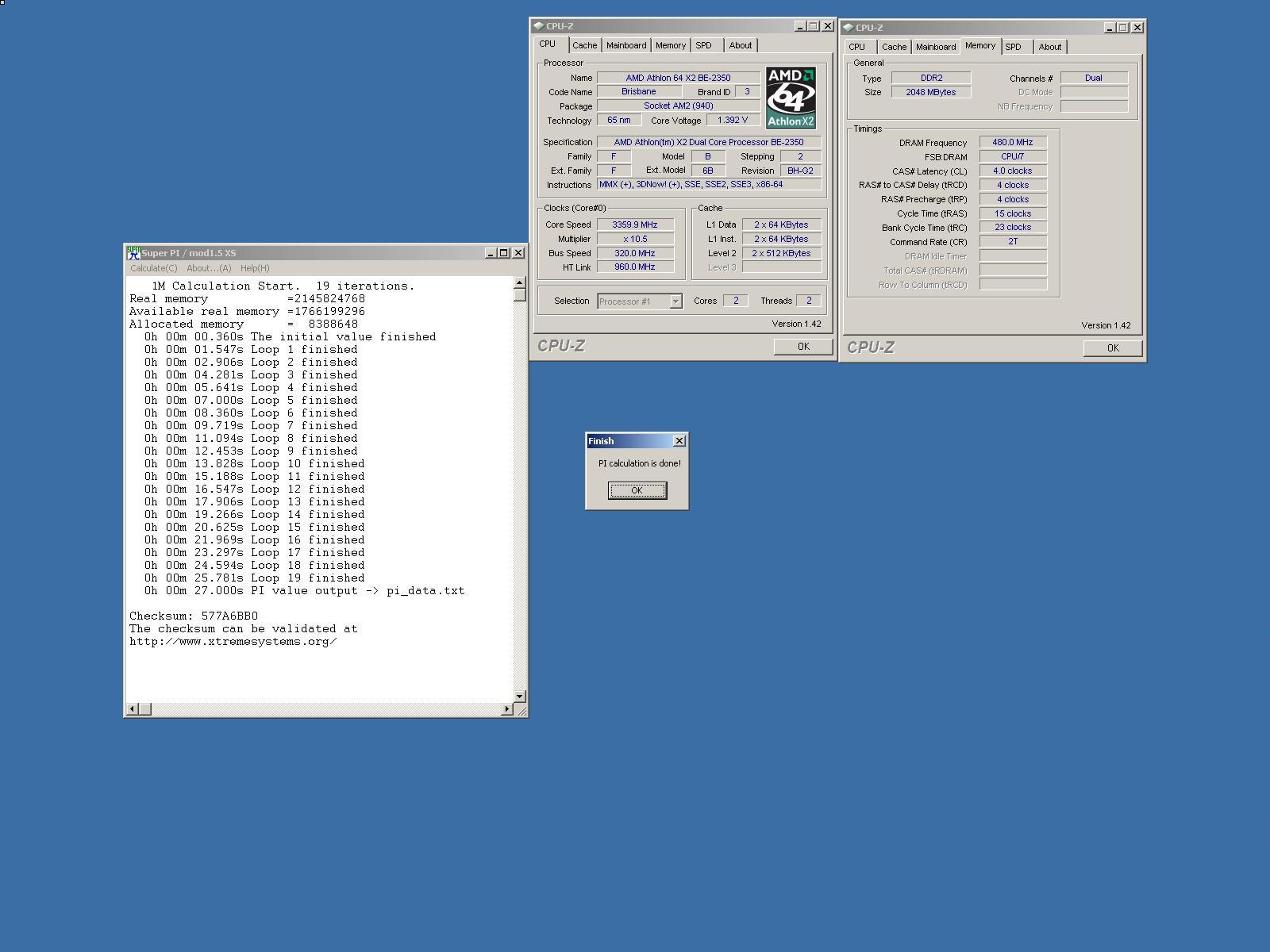Click the AMD Athlon 64 X2 logo
This screenshot has width=1270, height=952.
point(791,98)
